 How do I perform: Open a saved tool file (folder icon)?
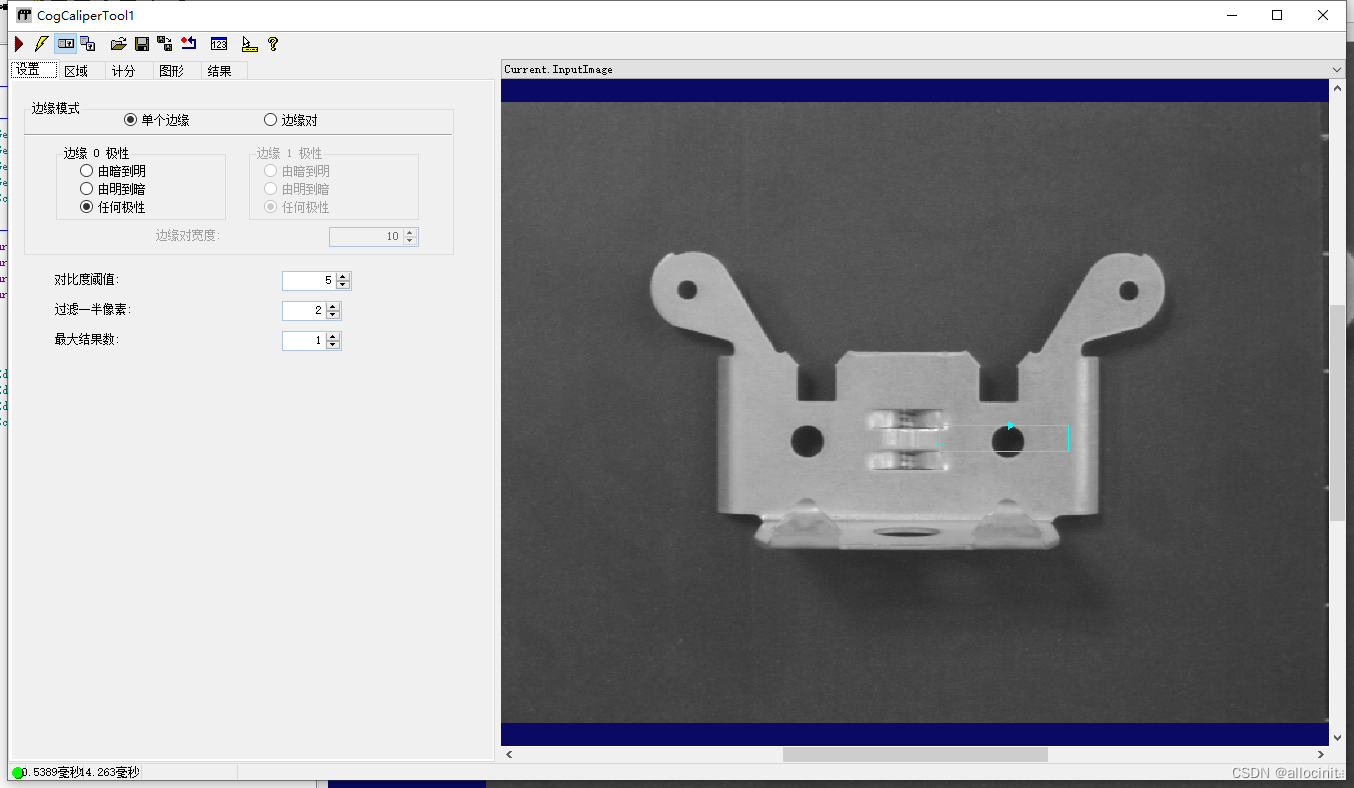pos(119,44)
